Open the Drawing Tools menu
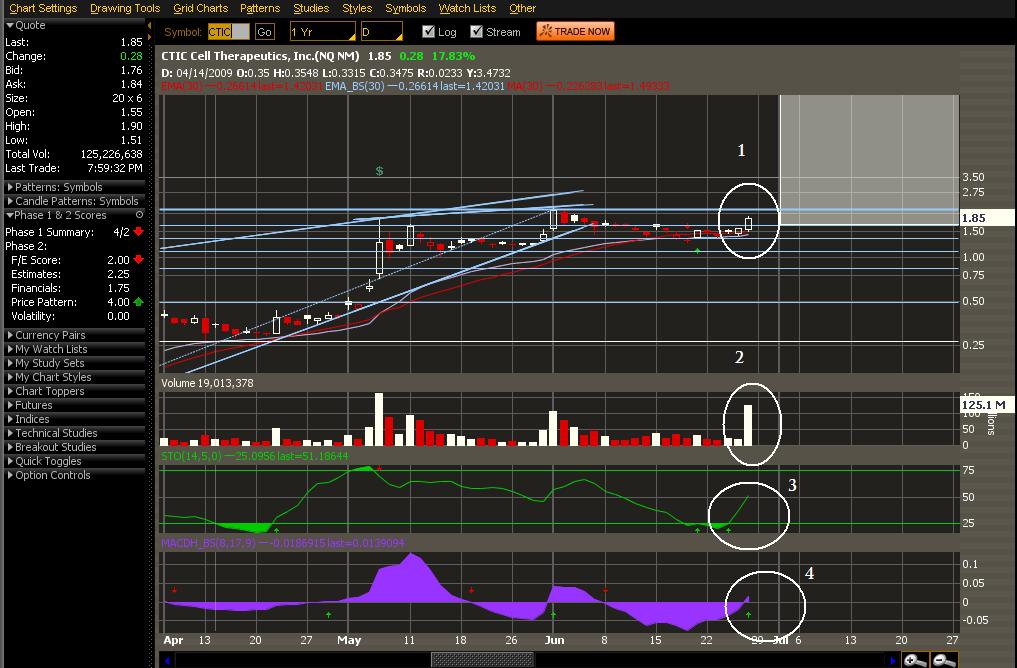The height and width of the screenshot is (668, 1017). (x=125, y=8)
